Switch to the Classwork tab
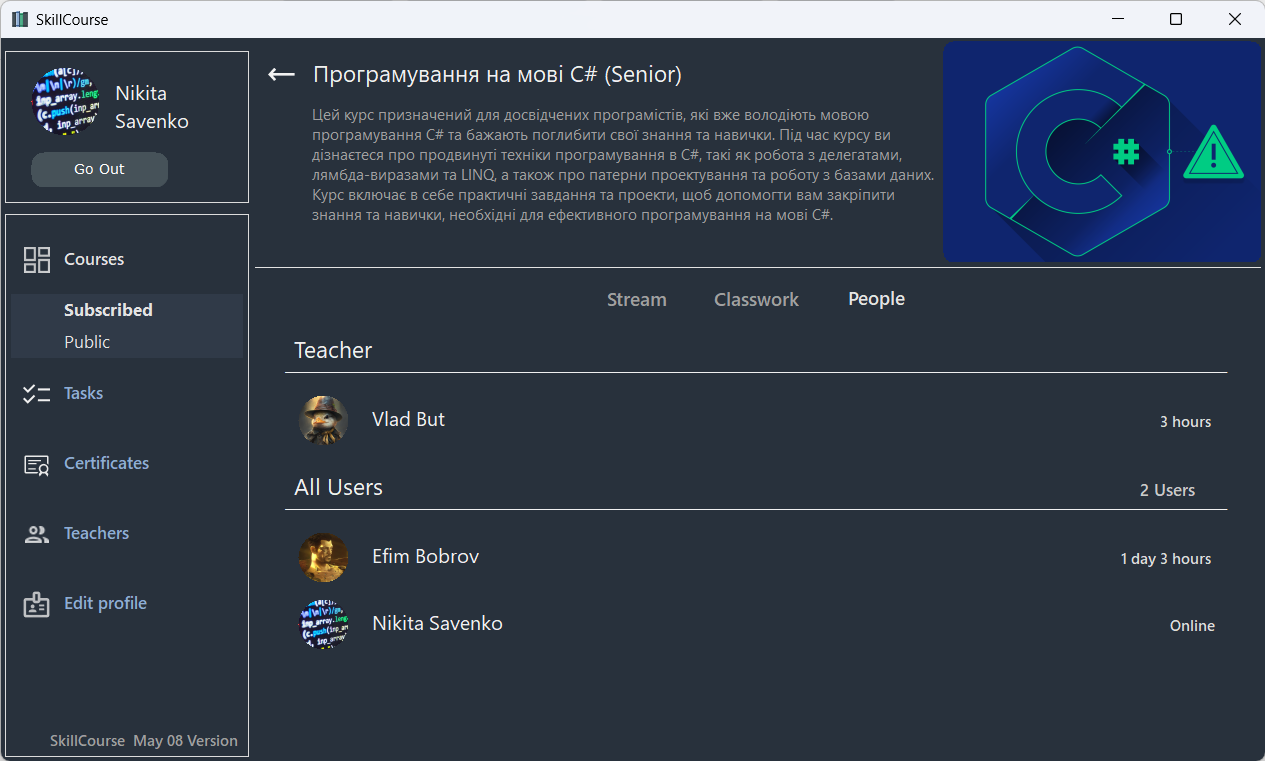Screen dimensions: 1265x761 point(757,300)
